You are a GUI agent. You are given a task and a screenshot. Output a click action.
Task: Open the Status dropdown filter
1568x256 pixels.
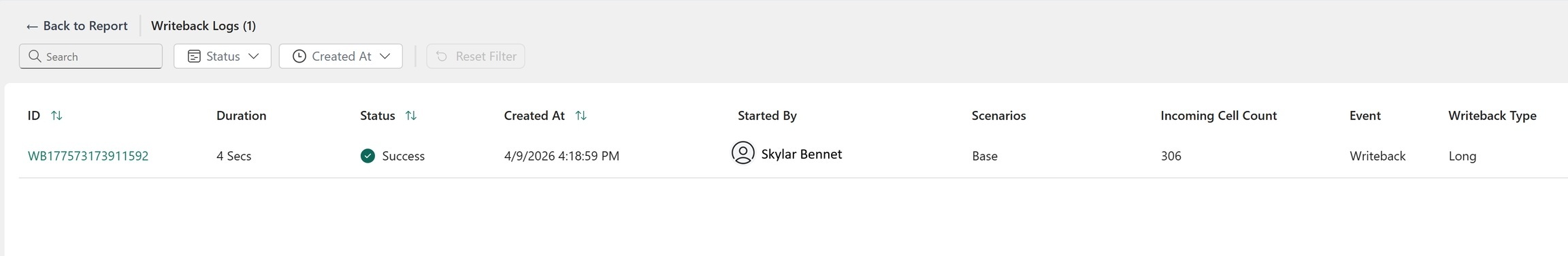click(x=223, y=56)
